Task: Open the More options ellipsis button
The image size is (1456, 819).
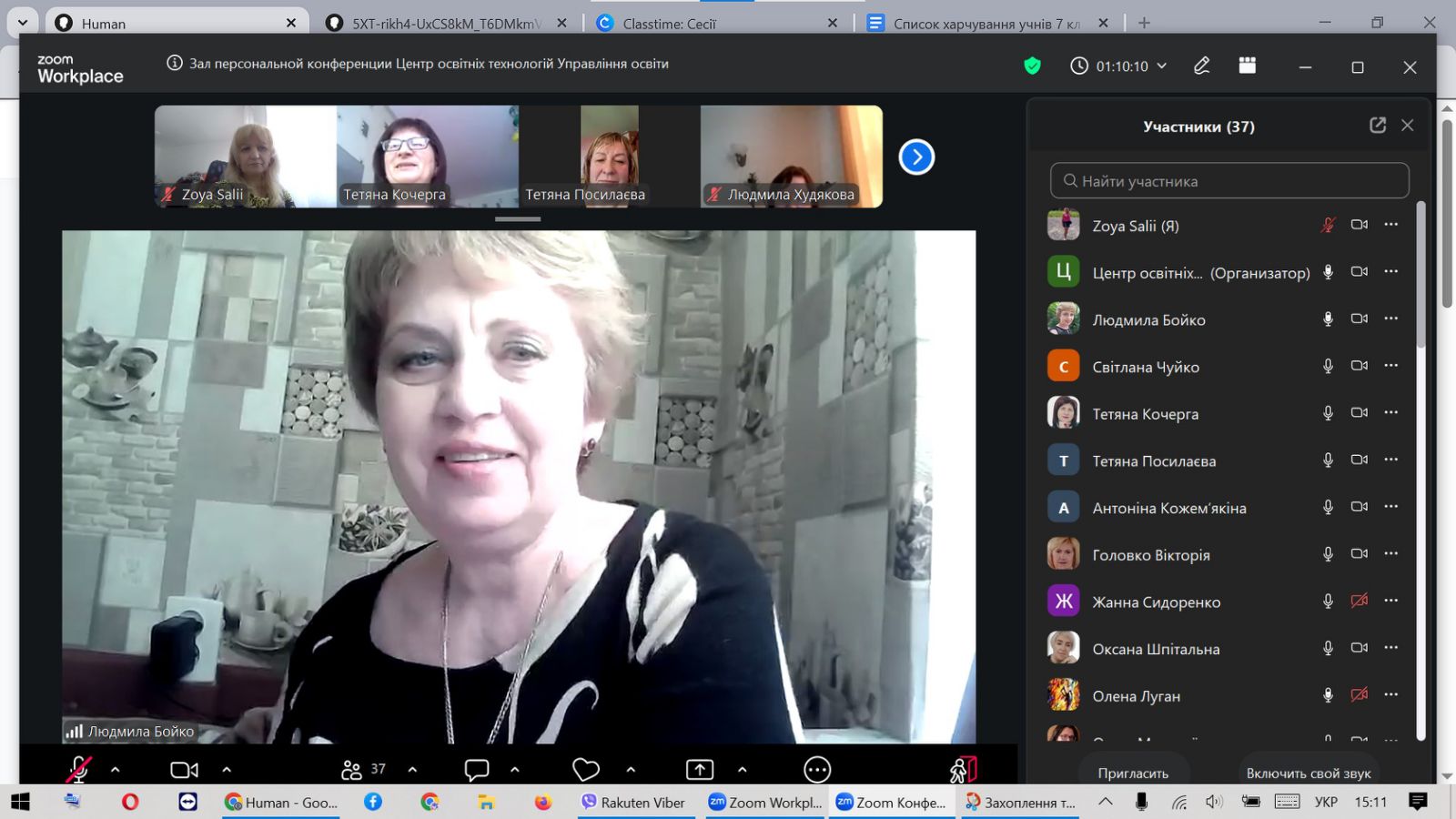Action: [816, 770]
